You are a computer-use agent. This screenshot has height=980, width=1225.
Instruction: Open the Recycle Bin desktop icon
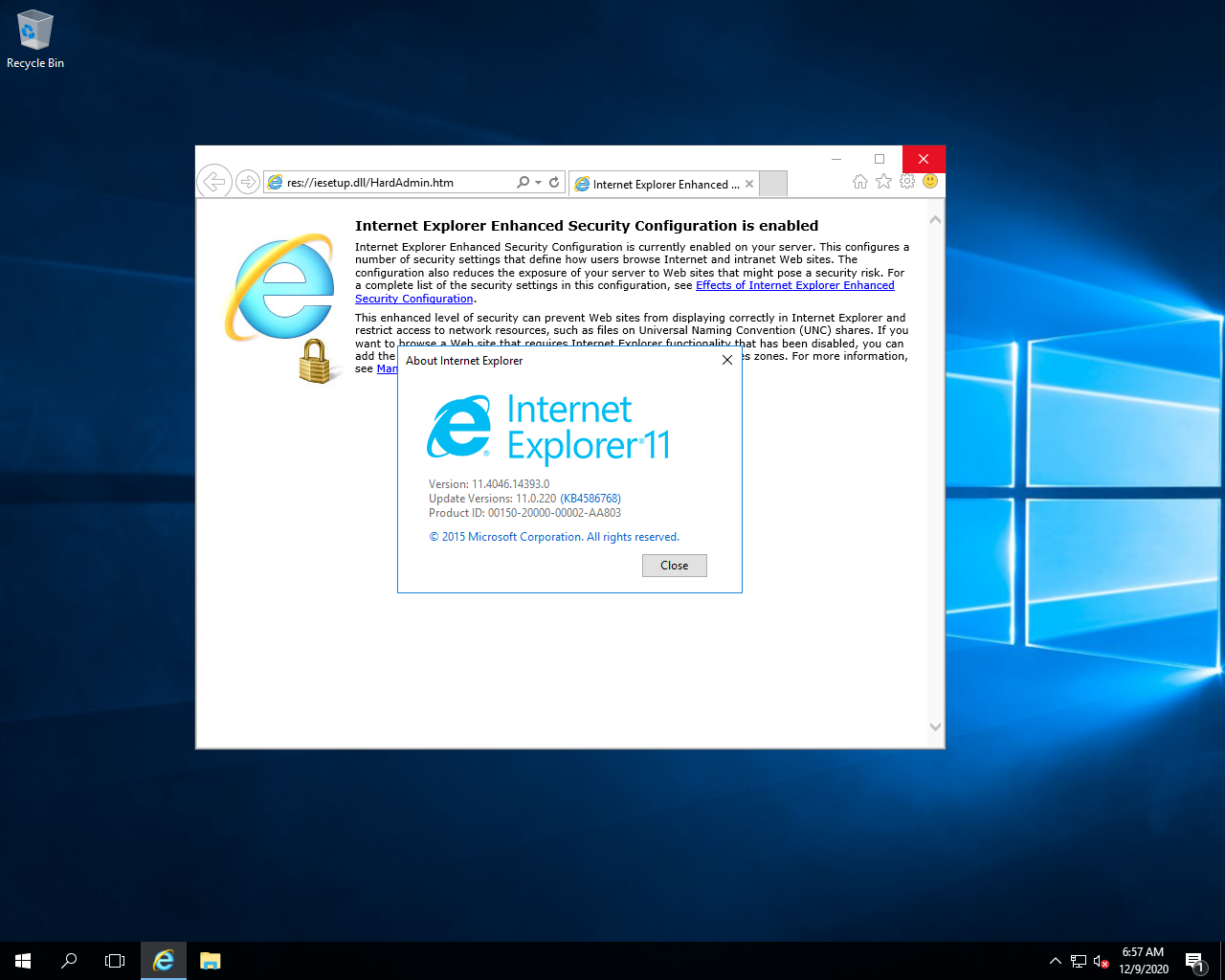35,40
